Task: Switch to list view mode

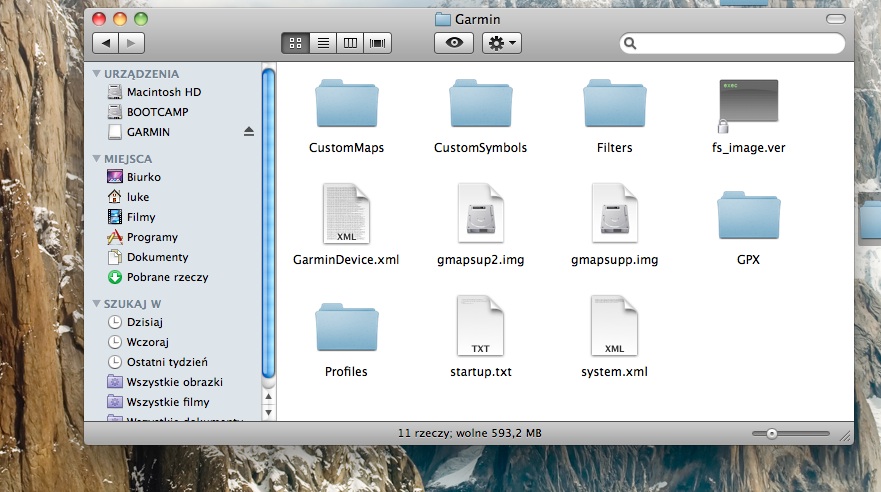Action: (323, 43)
